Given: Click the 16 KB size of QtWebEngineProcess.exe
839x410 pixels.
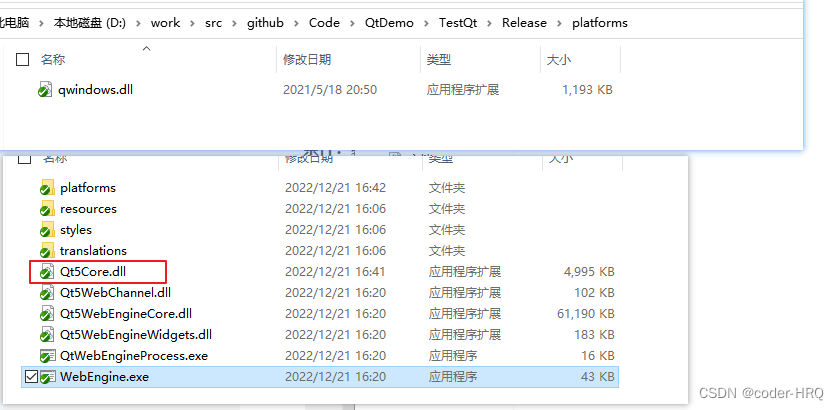Looking at the screenshot, I should 599,356.
